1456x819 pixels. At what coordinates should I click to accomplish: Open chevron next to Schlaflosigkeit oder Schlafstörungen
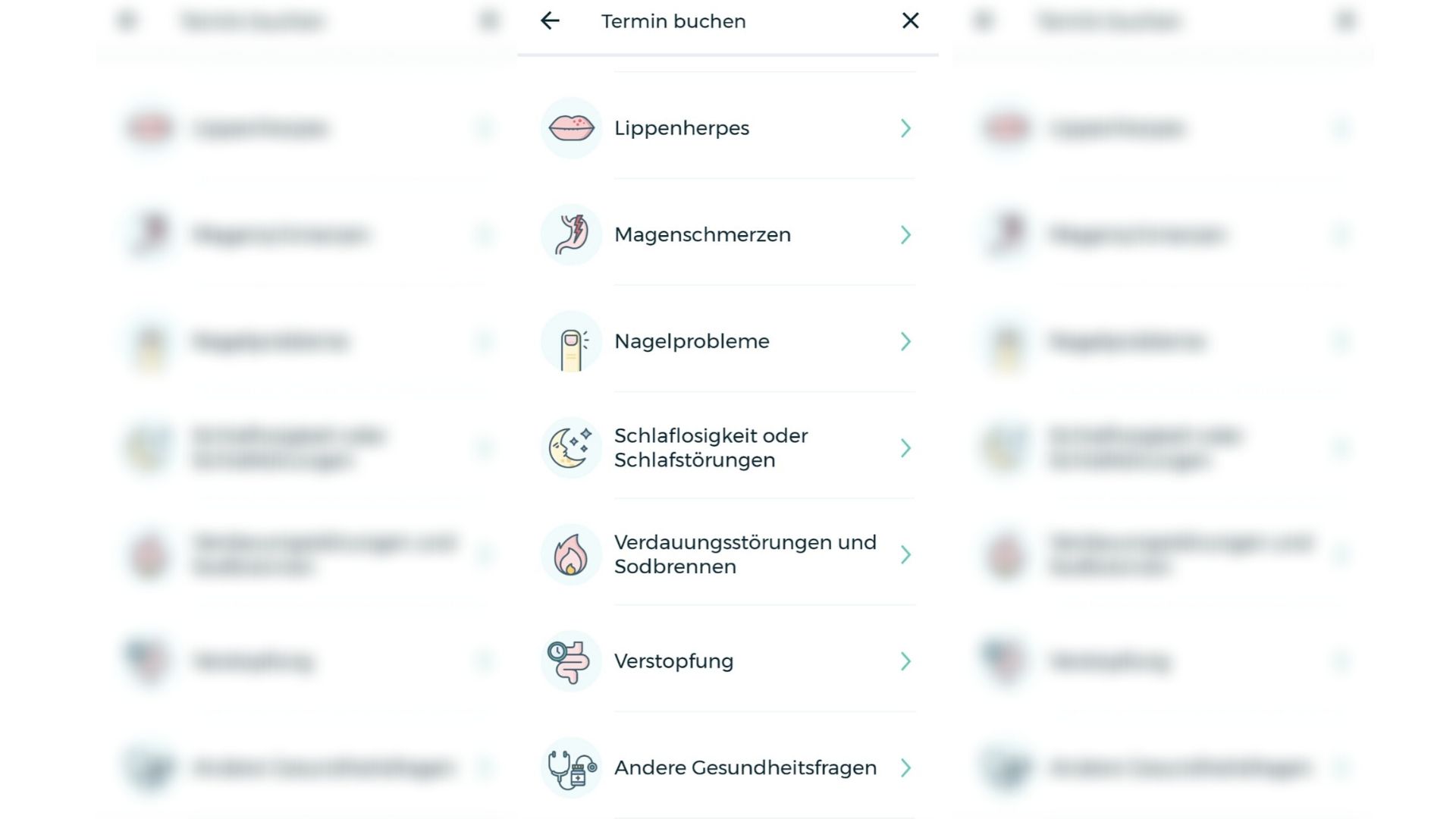click(x=905, y=448)
